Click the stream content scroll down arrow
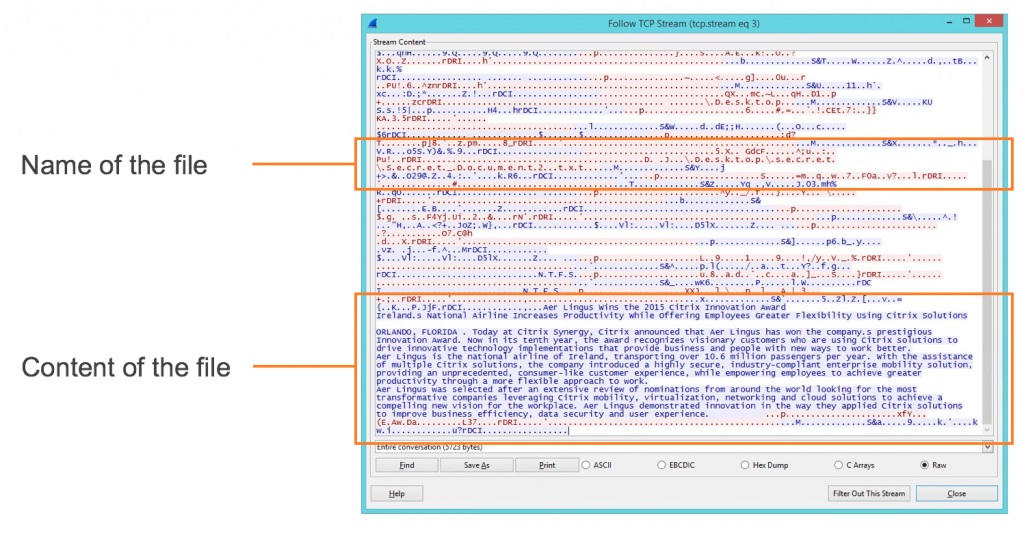Image resolution: width=1024 pixels, height=533 pixels. tap(987, 431)
